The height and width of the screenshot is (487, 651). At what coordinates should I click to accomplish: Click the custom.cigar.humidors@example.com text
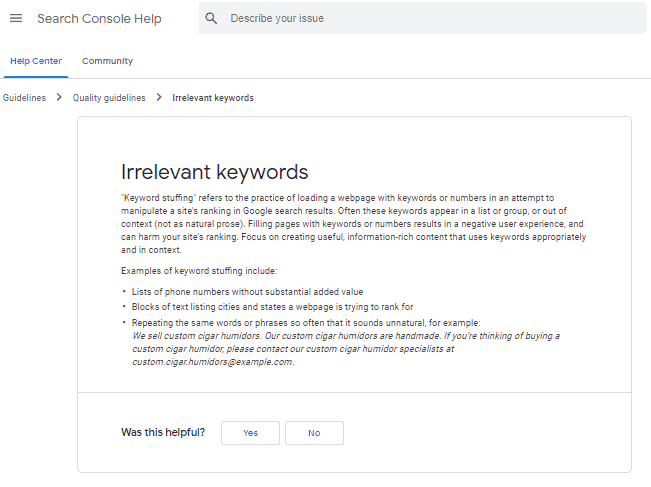[213, 362]
